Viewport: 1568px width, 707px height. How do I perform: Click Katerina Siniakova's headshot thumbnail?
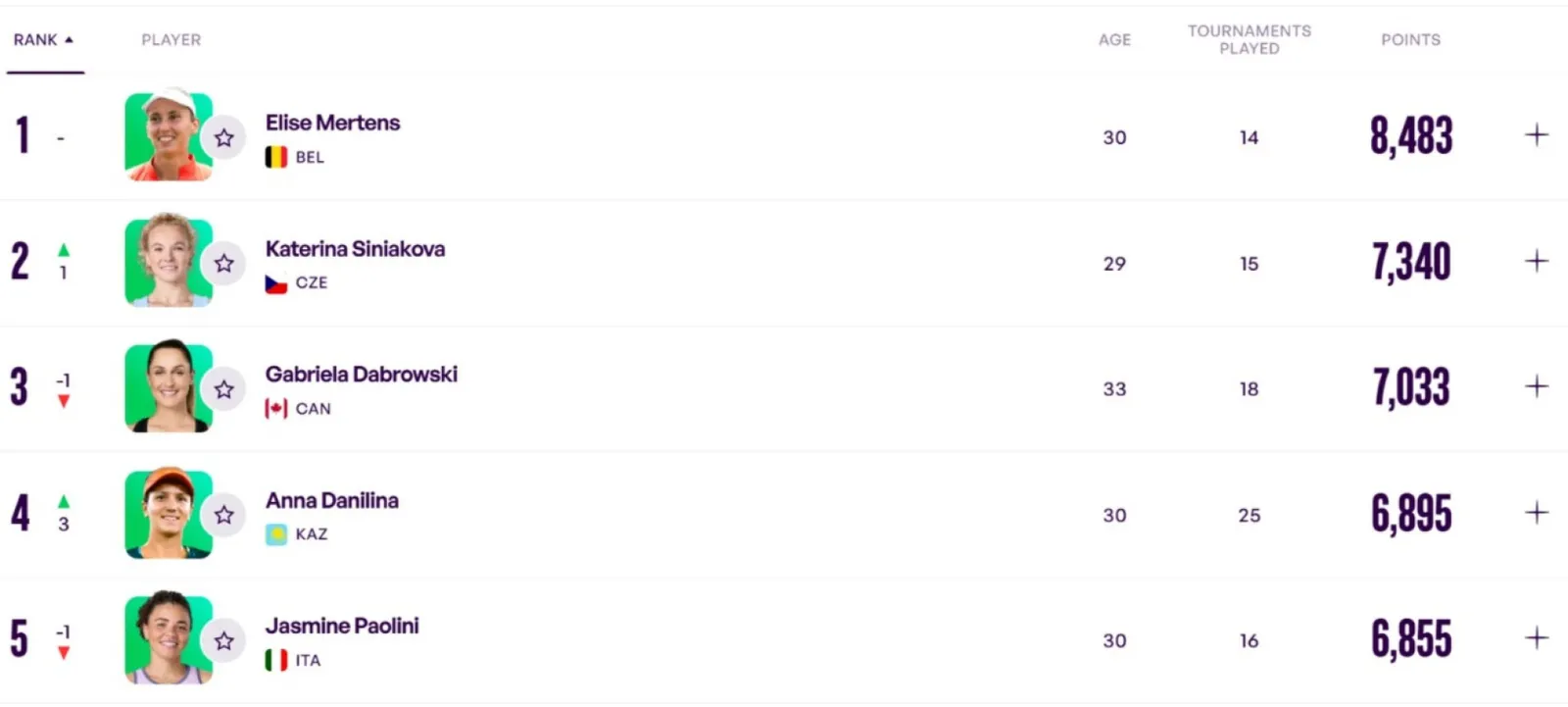(167, 262)
